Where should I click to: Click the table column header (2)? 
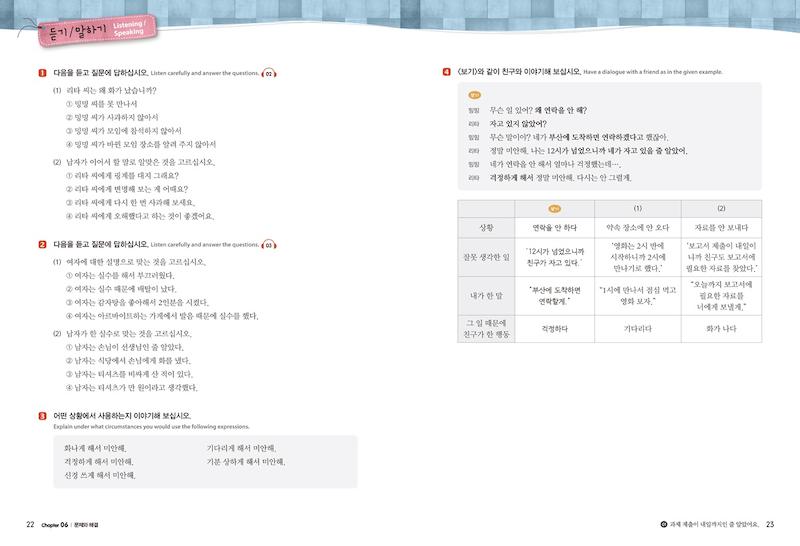click(x=721, y=209)
